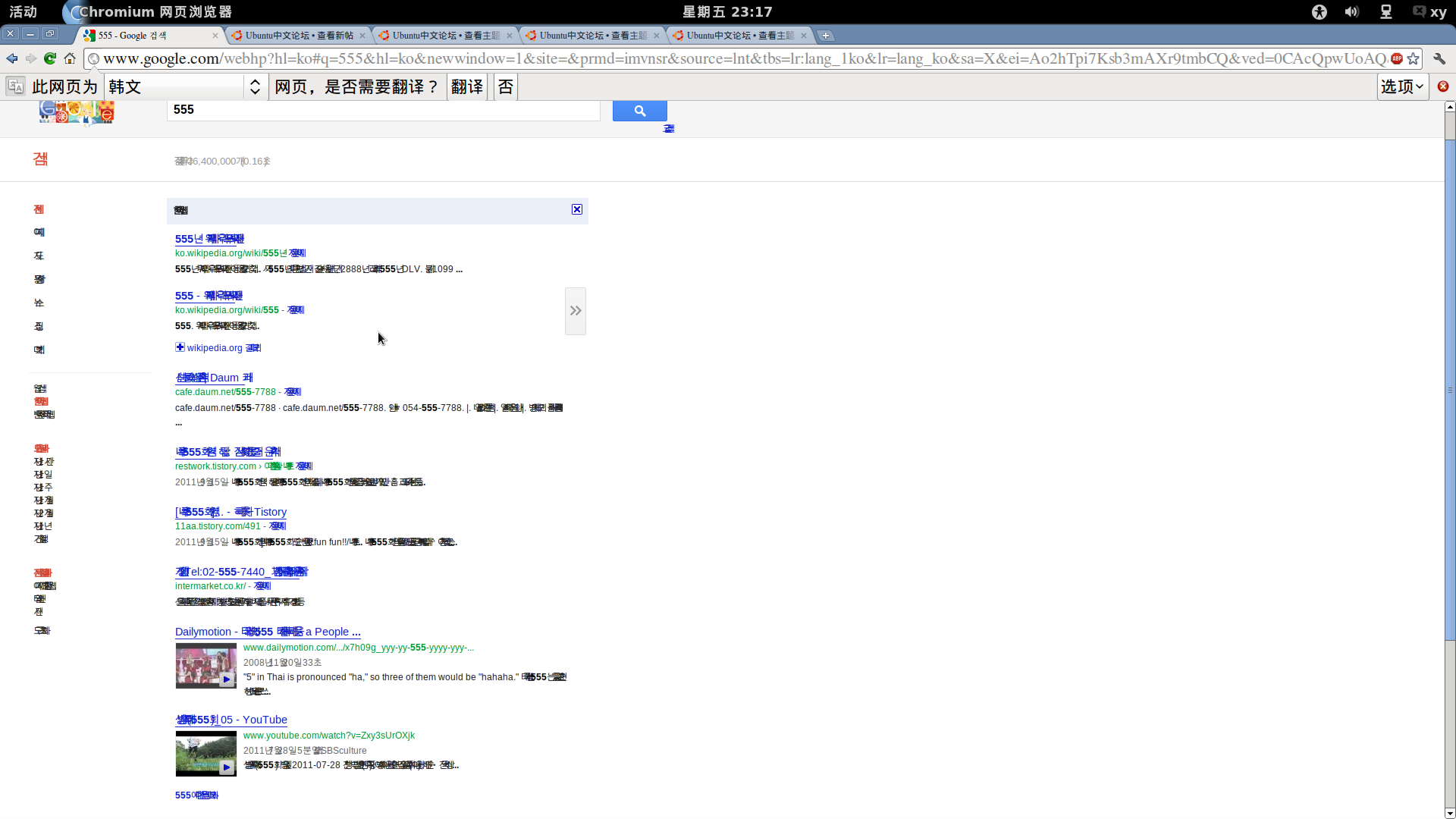Open the bottom 5550 related link
This screenshot has height=819, width=1456.
pyautogui.click(x=196, y=795)
